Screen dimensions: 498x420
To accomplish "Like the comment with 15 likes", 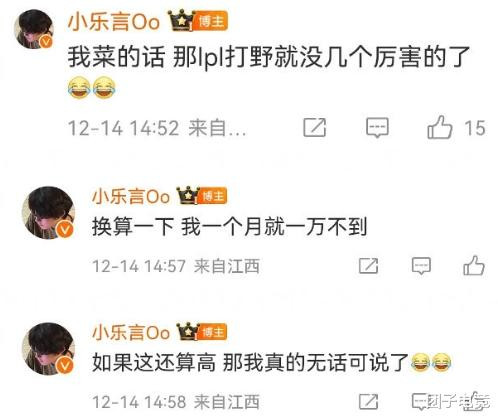I will [440, 127].
